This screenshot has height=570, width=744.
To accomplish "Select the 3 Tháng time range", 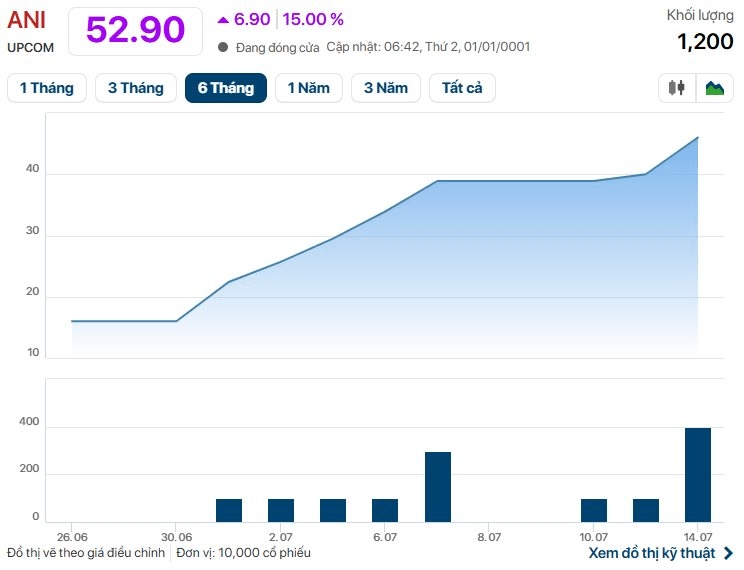I will pyautogui.click(x=136, y=88).
